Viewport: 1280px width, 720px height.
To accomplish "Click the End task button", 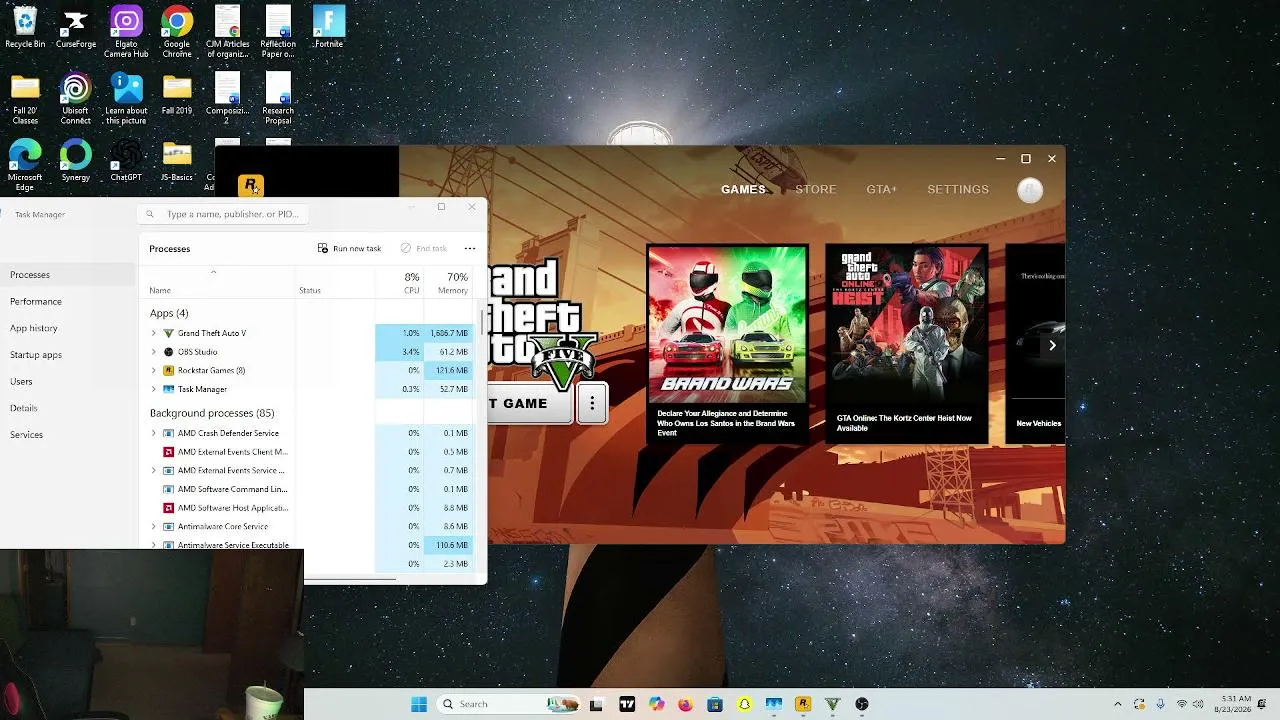I will pyautogui.click(x=423, y=248).
